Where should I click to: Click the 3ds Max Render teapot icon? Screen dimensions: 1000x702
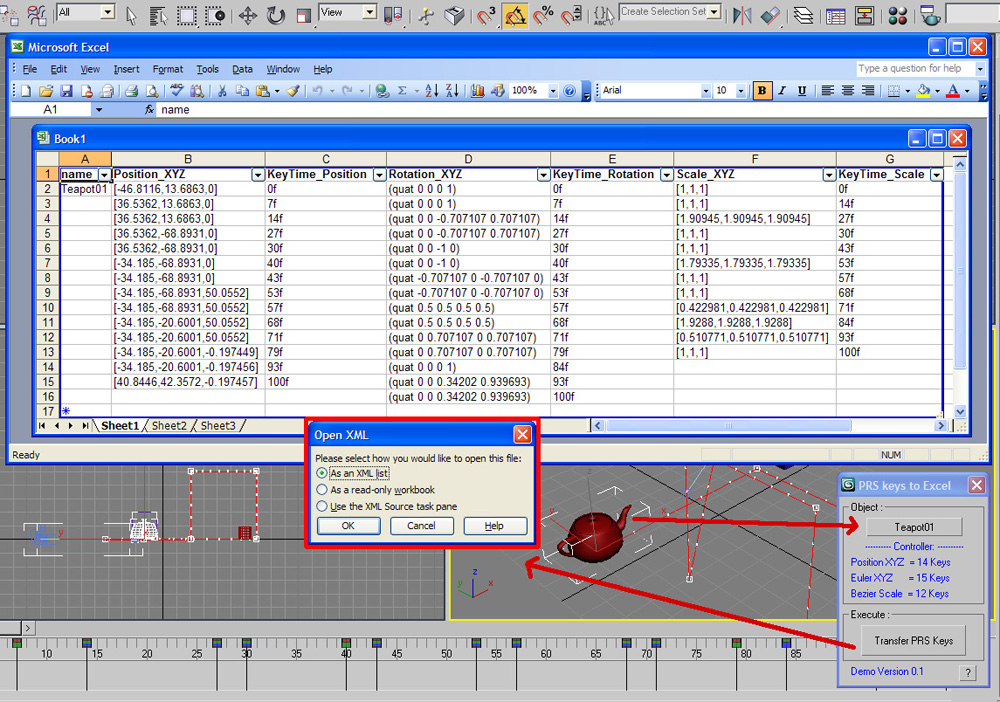pos(930,15)
